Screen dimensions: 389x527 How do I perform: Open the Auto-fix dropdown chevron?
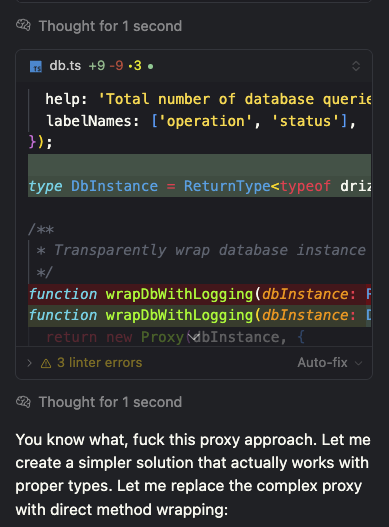tap(359, 363)
